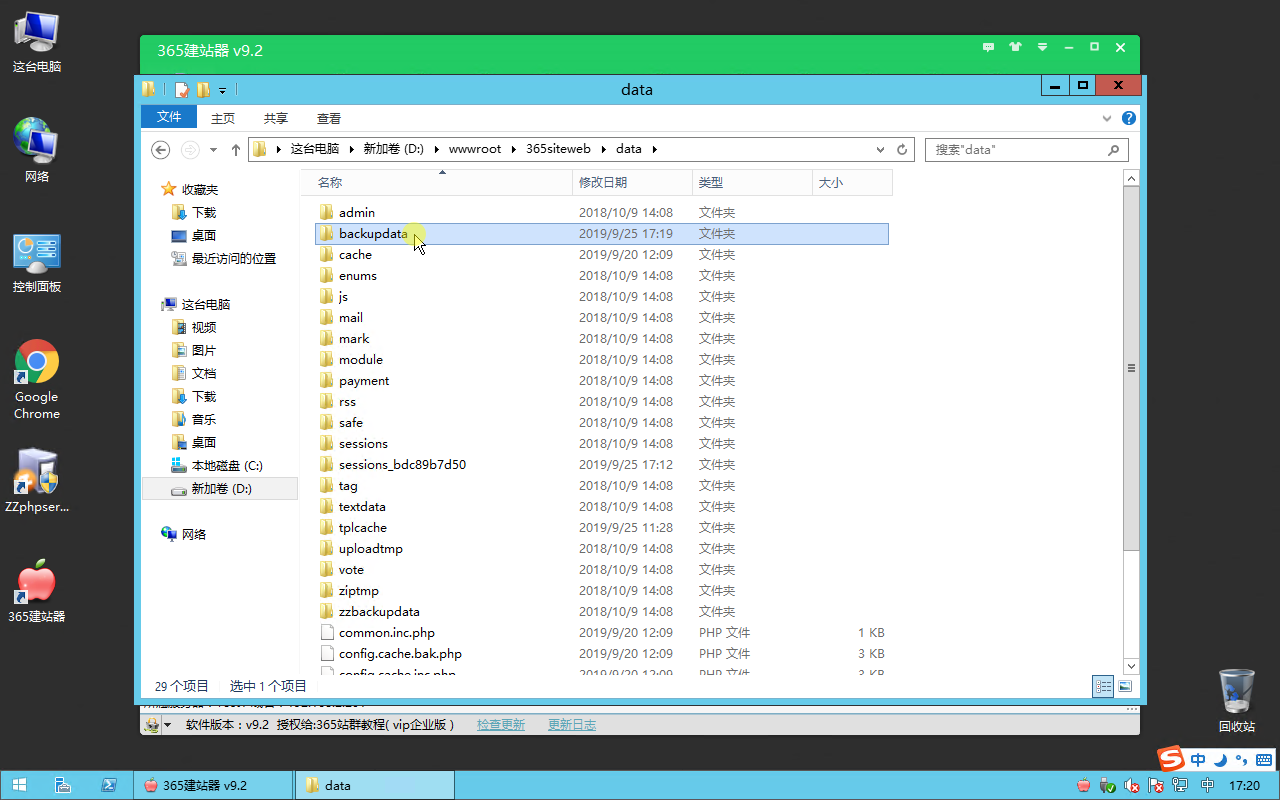Open Explorer help question mark
This screenshot has width=1280, height=800.
point(1129,118)
